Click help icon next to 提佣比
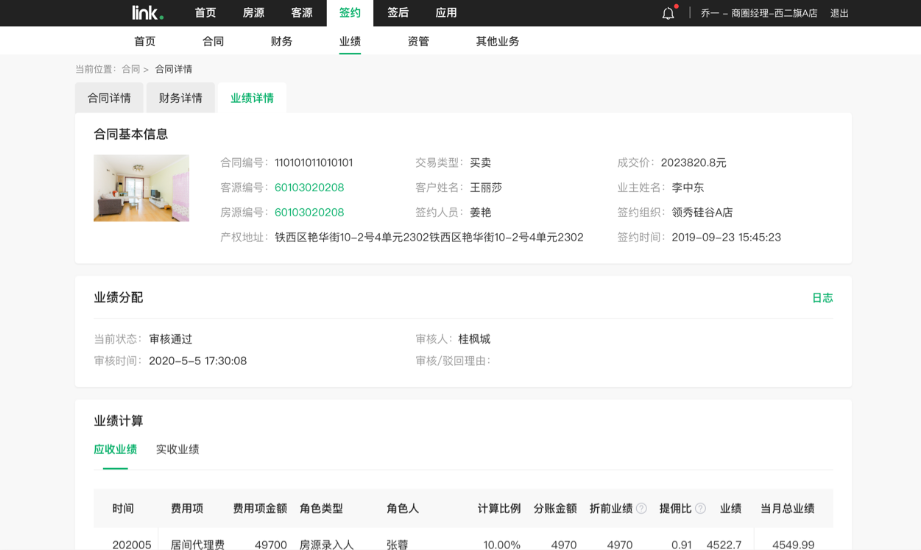The image size is (921, 550). coord(700,509)
